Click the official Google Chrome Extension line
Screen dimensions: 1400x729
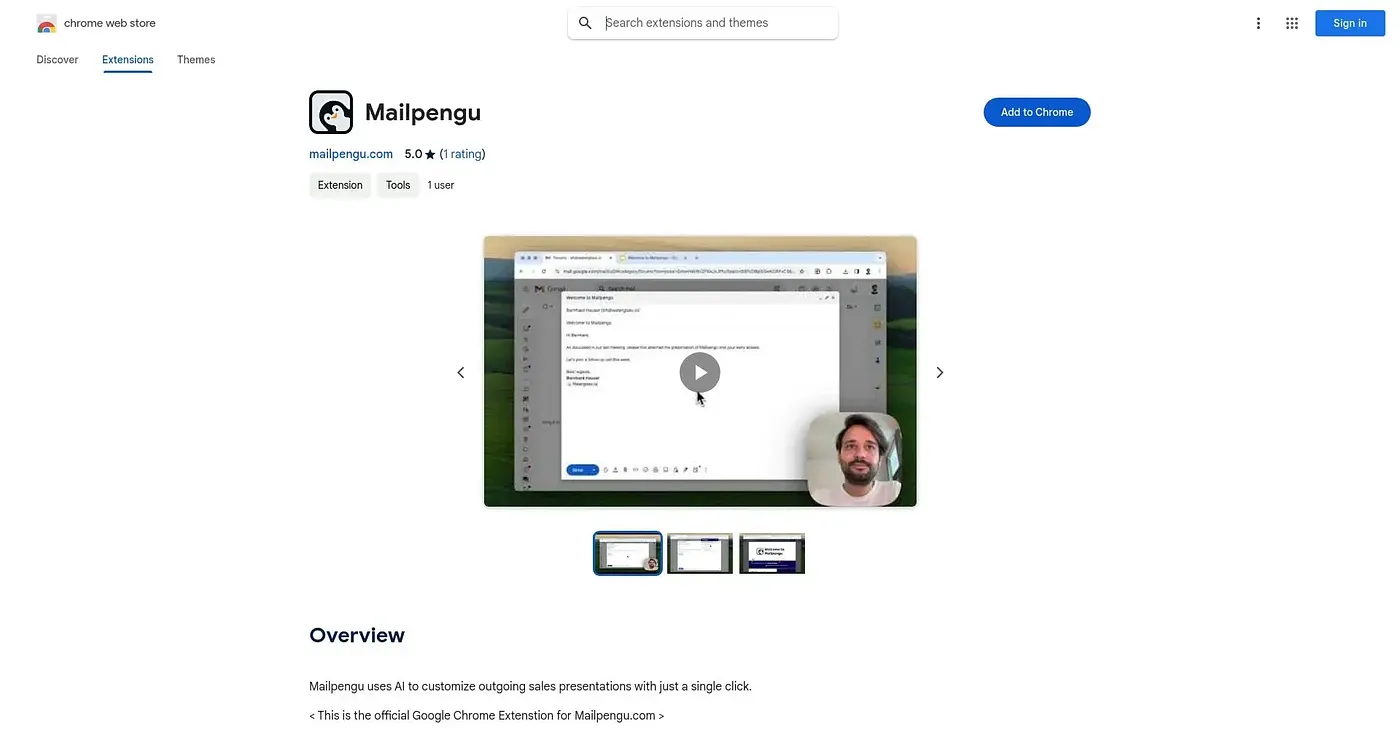[x=487, y=715]
